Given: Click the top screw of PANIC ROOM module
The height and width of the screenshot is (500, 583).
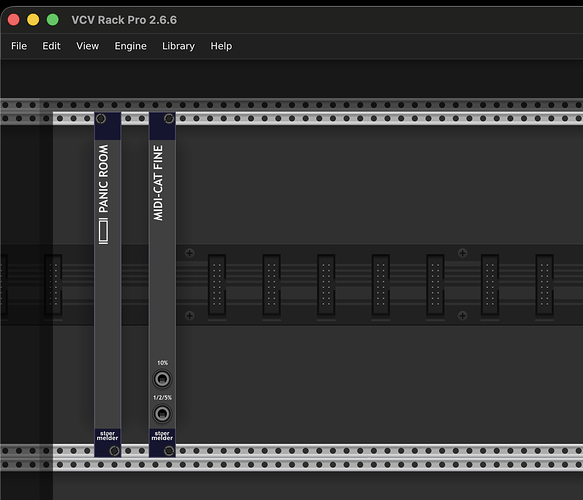Looking at the screenshot, I should point(101,119).
